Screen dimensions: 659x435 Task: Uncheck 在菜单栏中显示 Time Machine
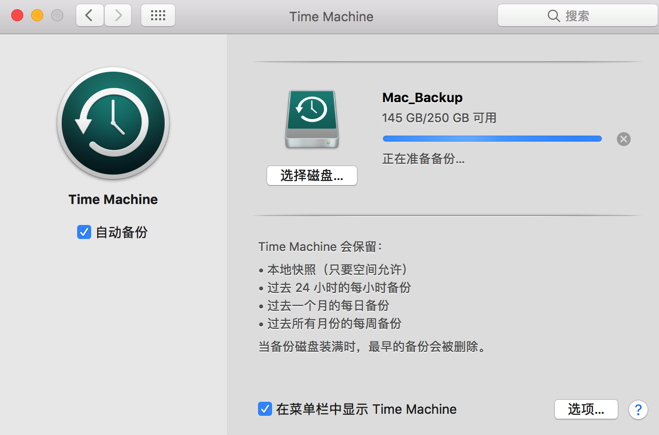[x=265, y=409]
